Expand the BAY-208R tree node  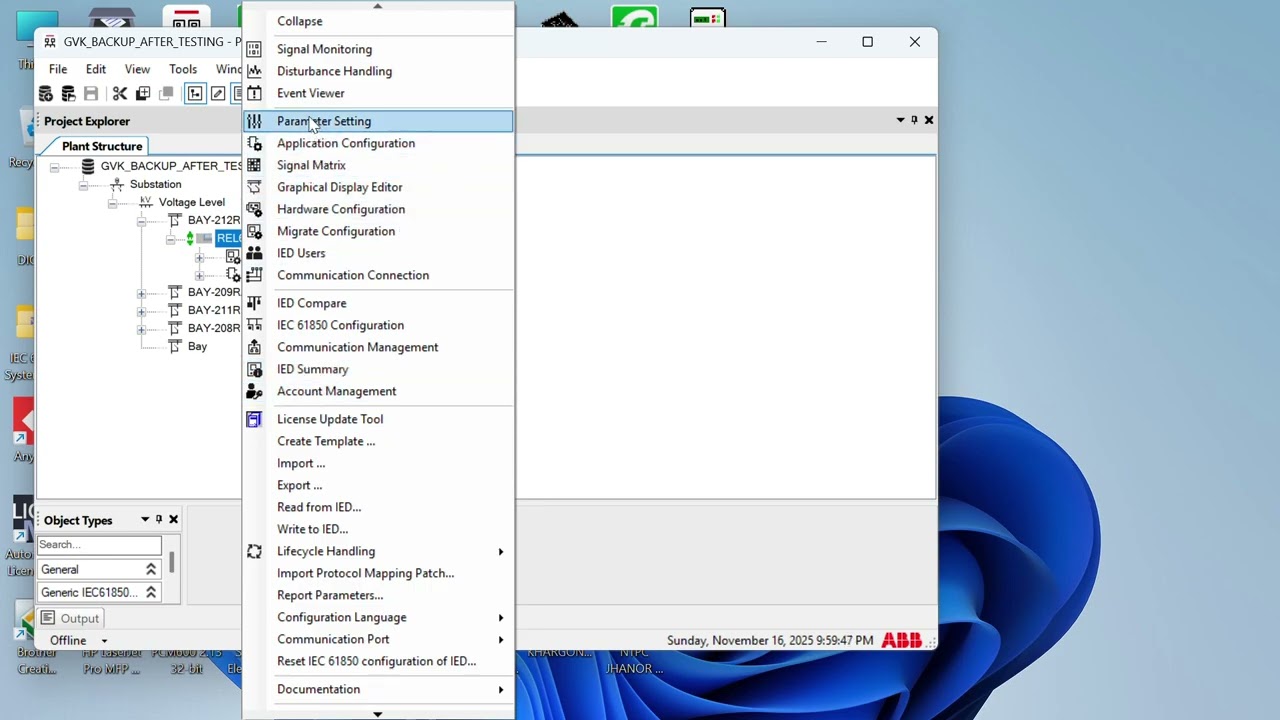pos(142,329)
